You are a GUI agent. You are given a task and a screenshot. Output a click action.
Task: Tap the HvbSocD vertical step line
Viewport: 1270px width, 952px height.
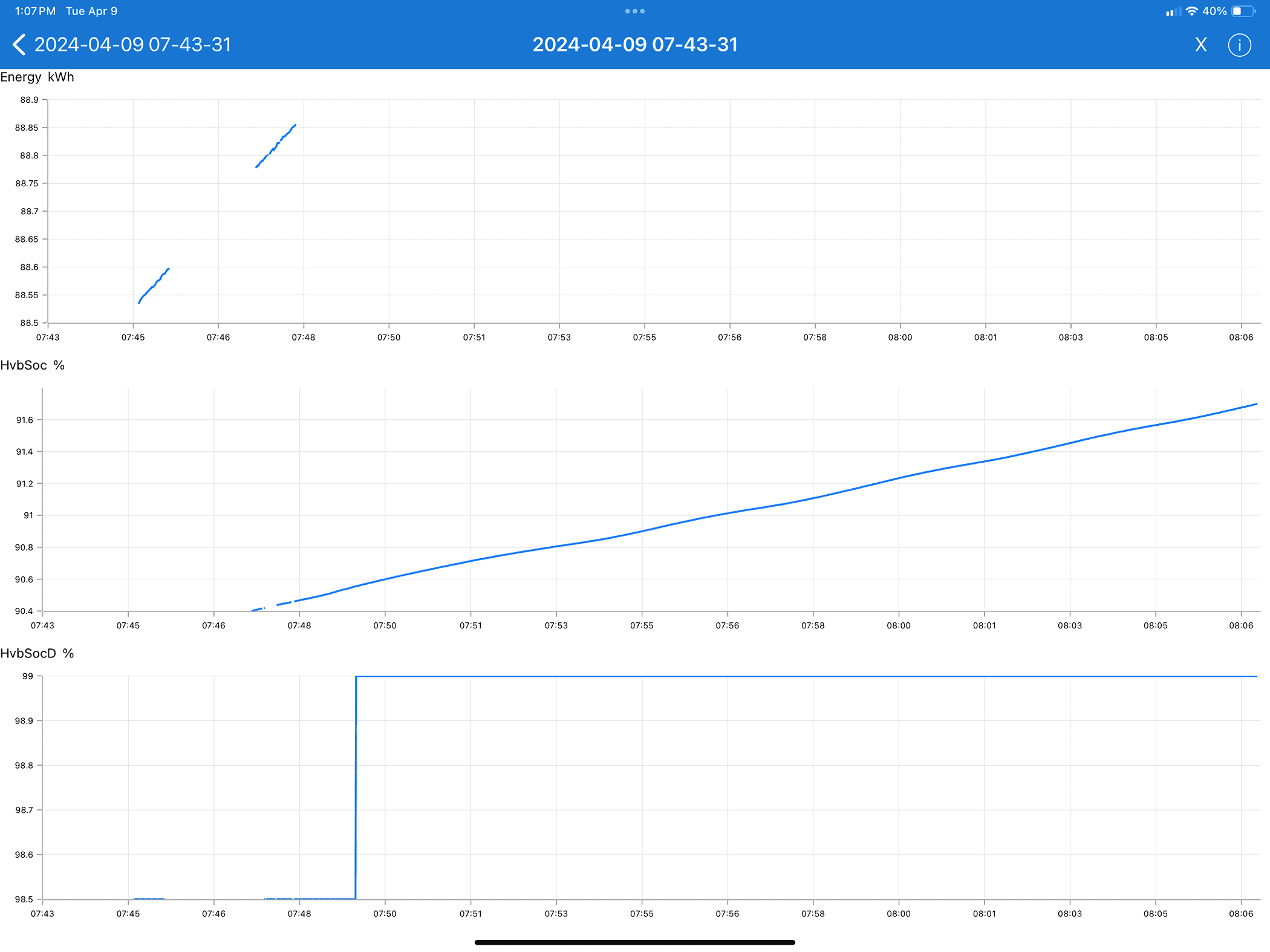tap(356, 786)
